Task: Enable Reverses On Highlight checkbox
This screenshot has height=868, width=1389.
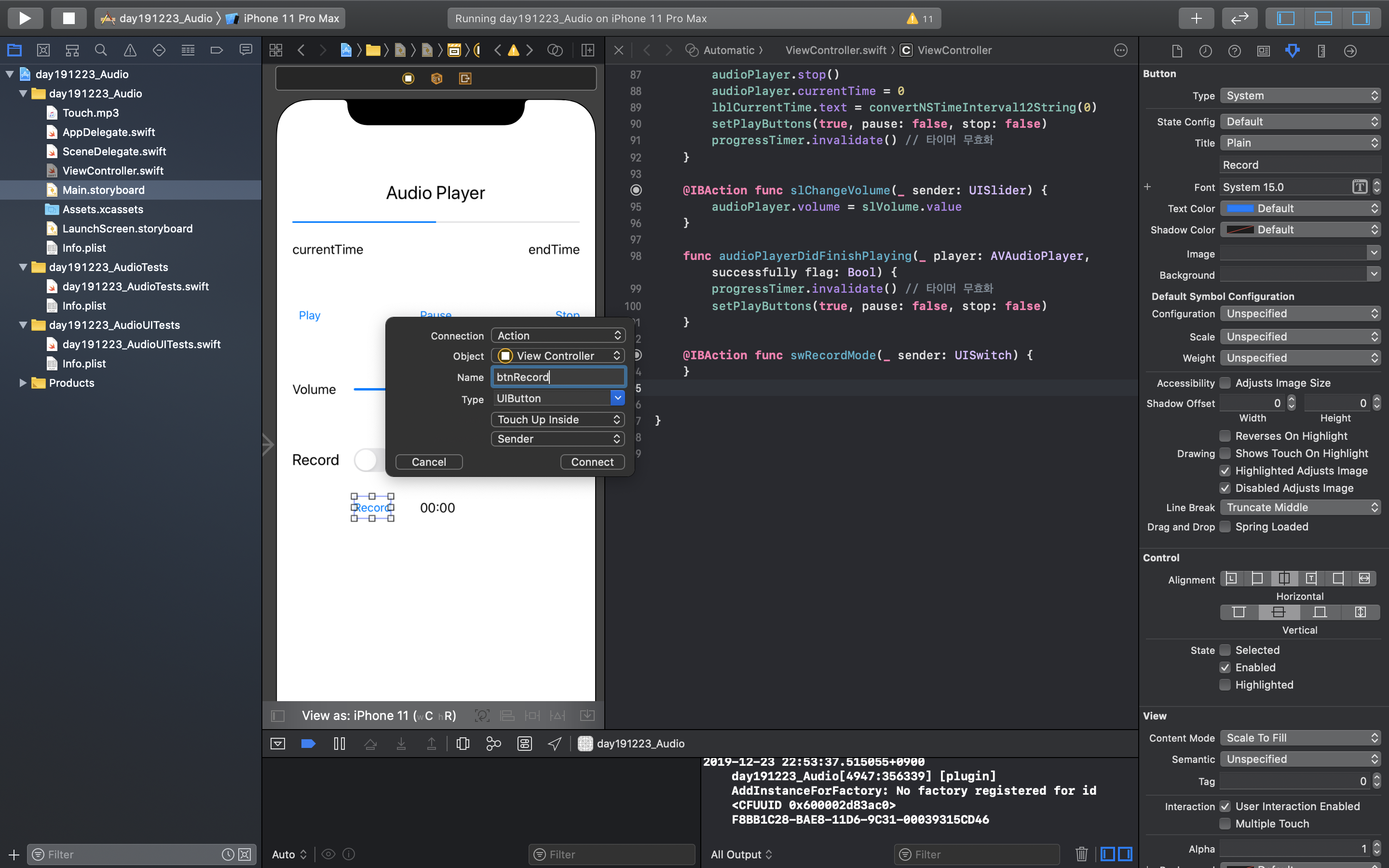Action: (1226, 436)
